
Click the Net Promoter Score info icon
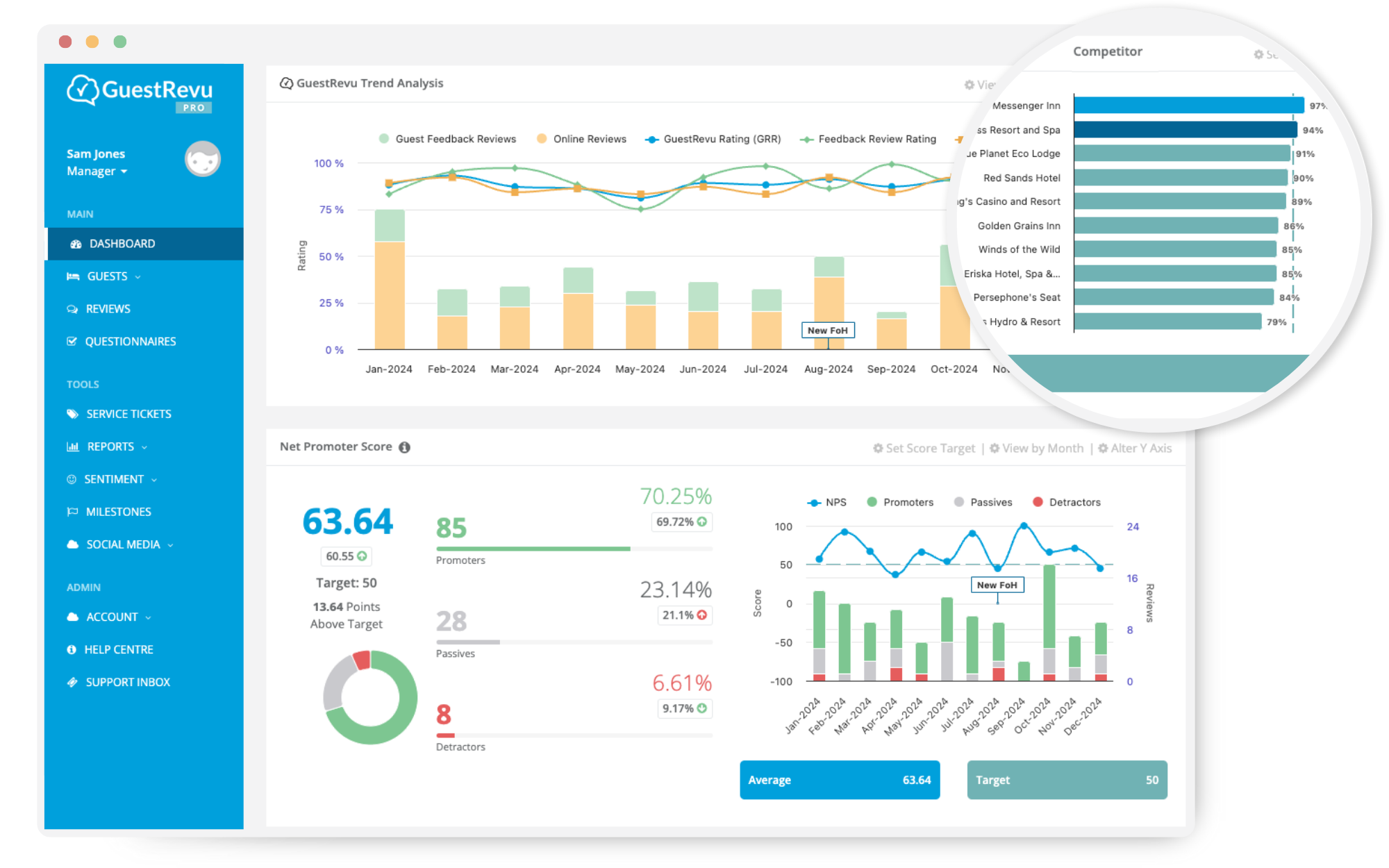tap(406, 447)
